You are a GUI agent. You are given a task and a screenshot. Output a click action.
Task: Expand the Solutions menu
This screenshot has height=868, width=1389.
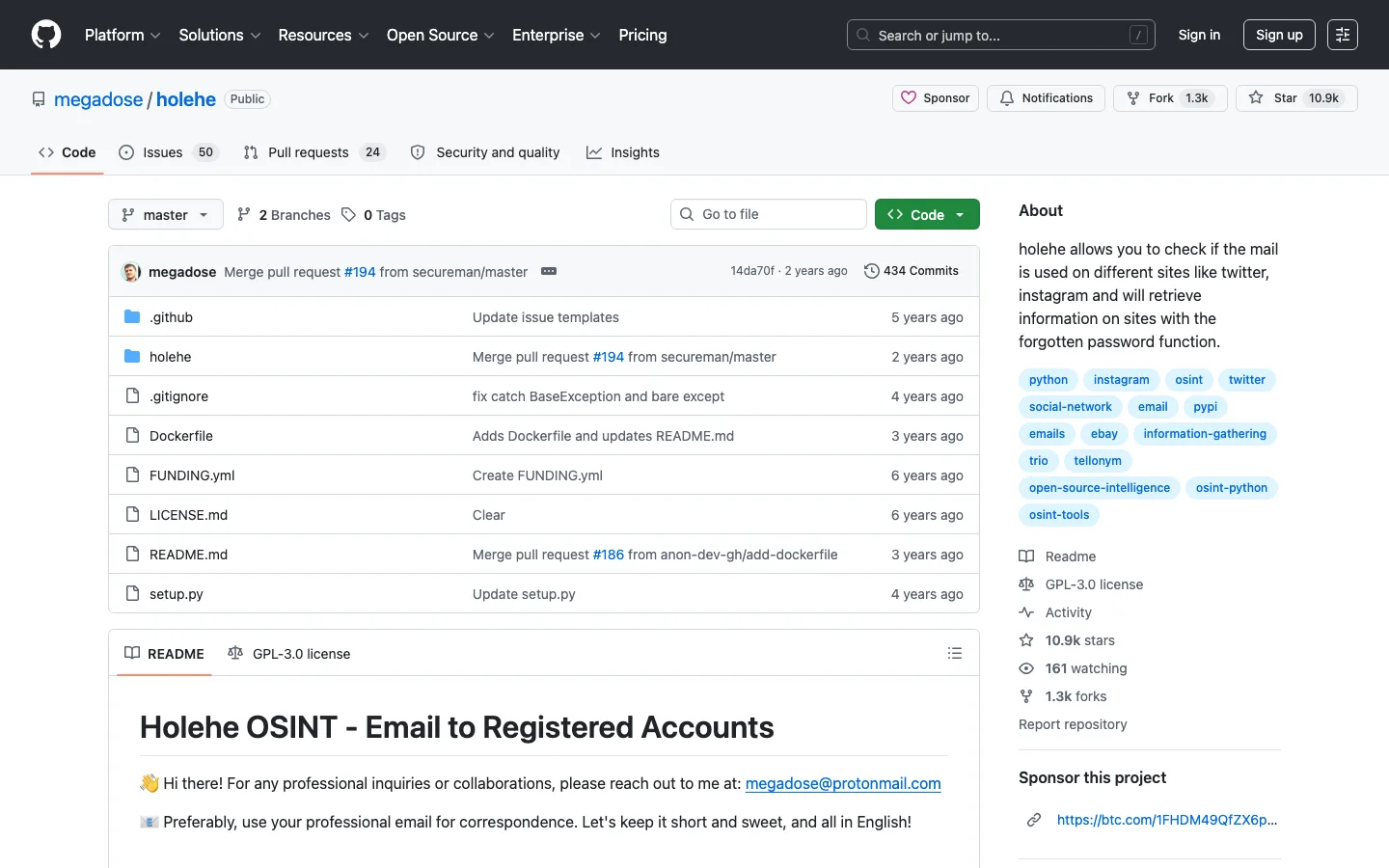[x=220, y=35]
